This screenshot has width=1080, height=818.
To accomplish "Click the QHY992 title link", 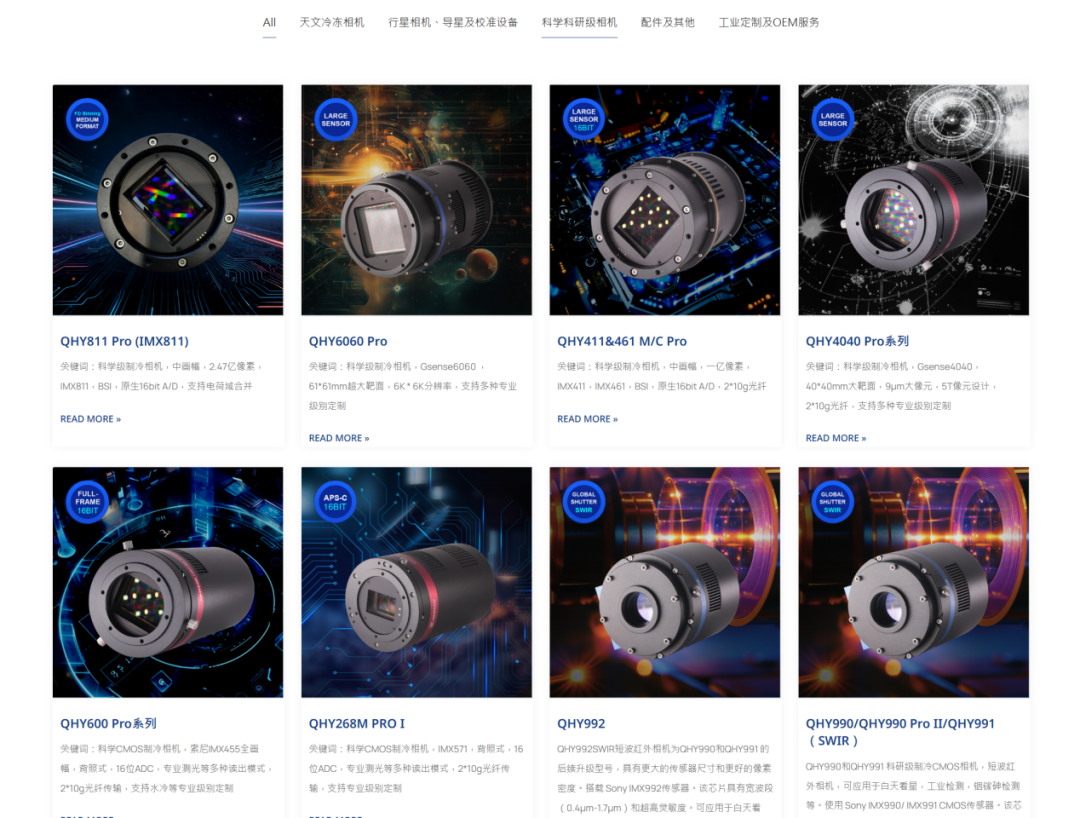I will coord(581,724).
